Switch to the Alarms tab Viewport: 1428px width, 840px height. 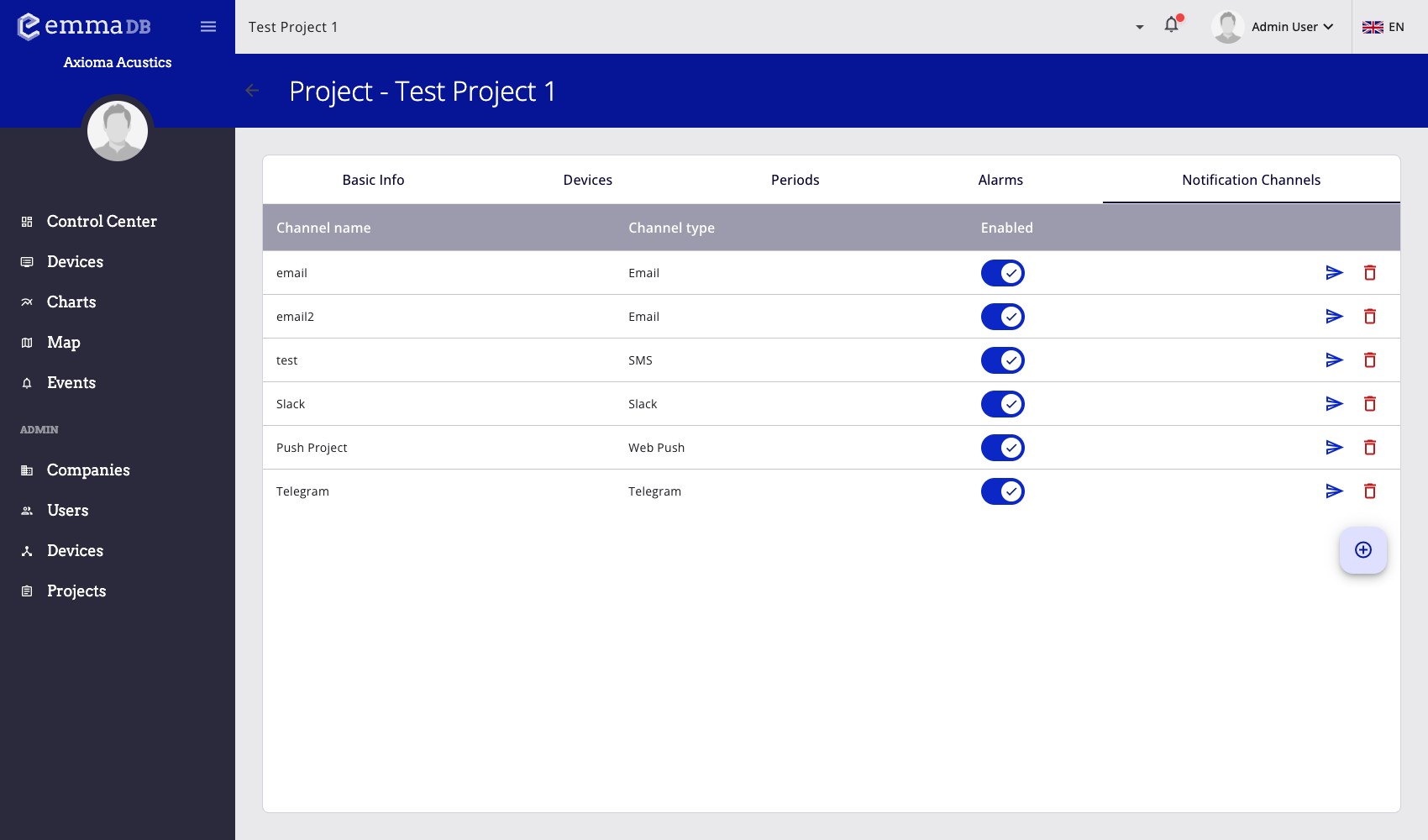pos(1000,179)
